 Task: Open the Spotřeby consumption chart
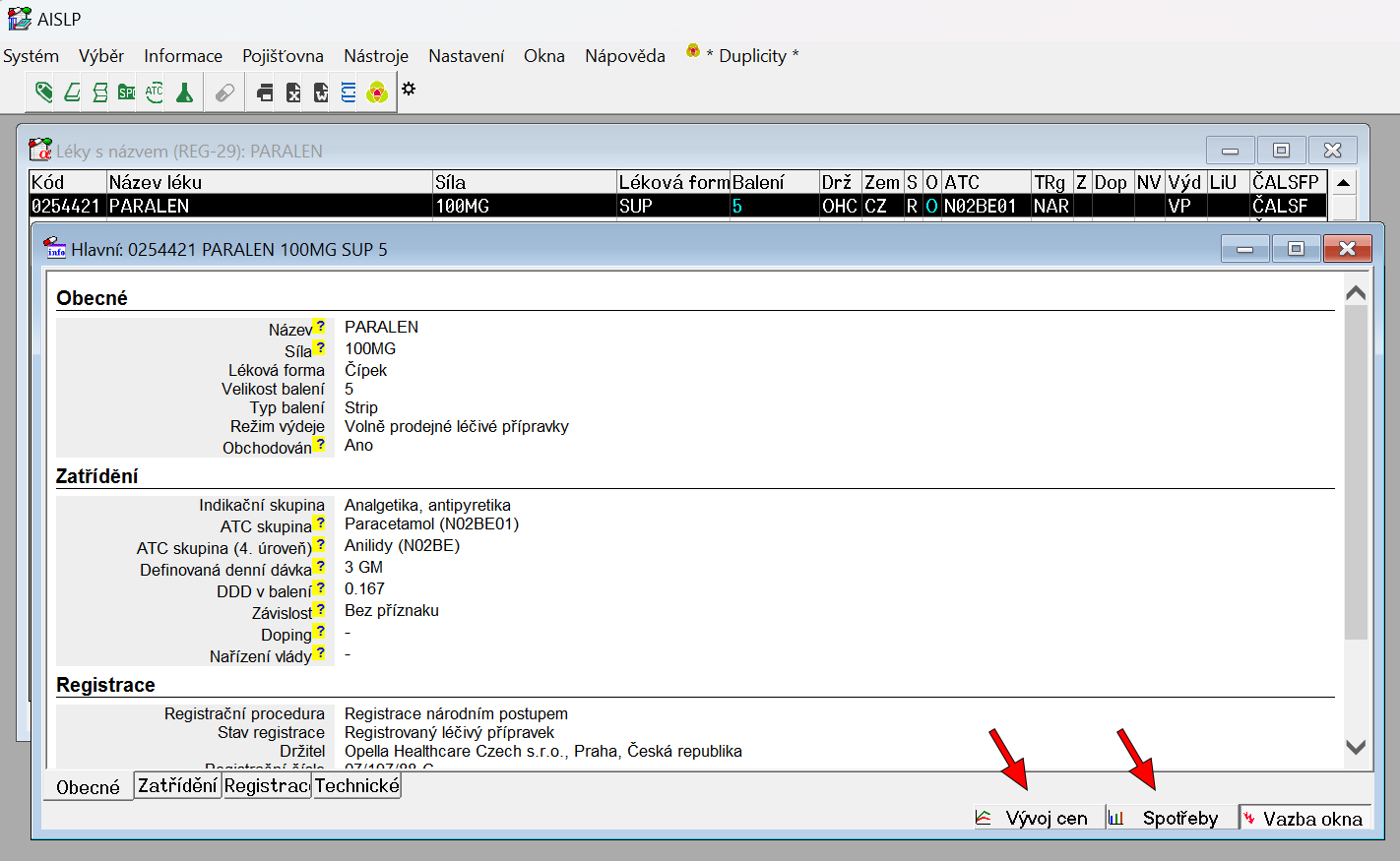(x=1170, y=818)
